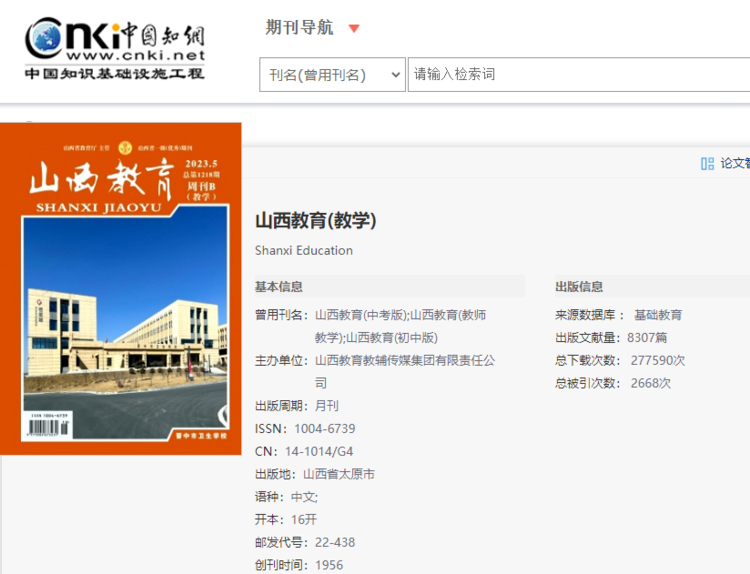Open the 刊名(曾用刊名) search field dropdown

point(332,75)
